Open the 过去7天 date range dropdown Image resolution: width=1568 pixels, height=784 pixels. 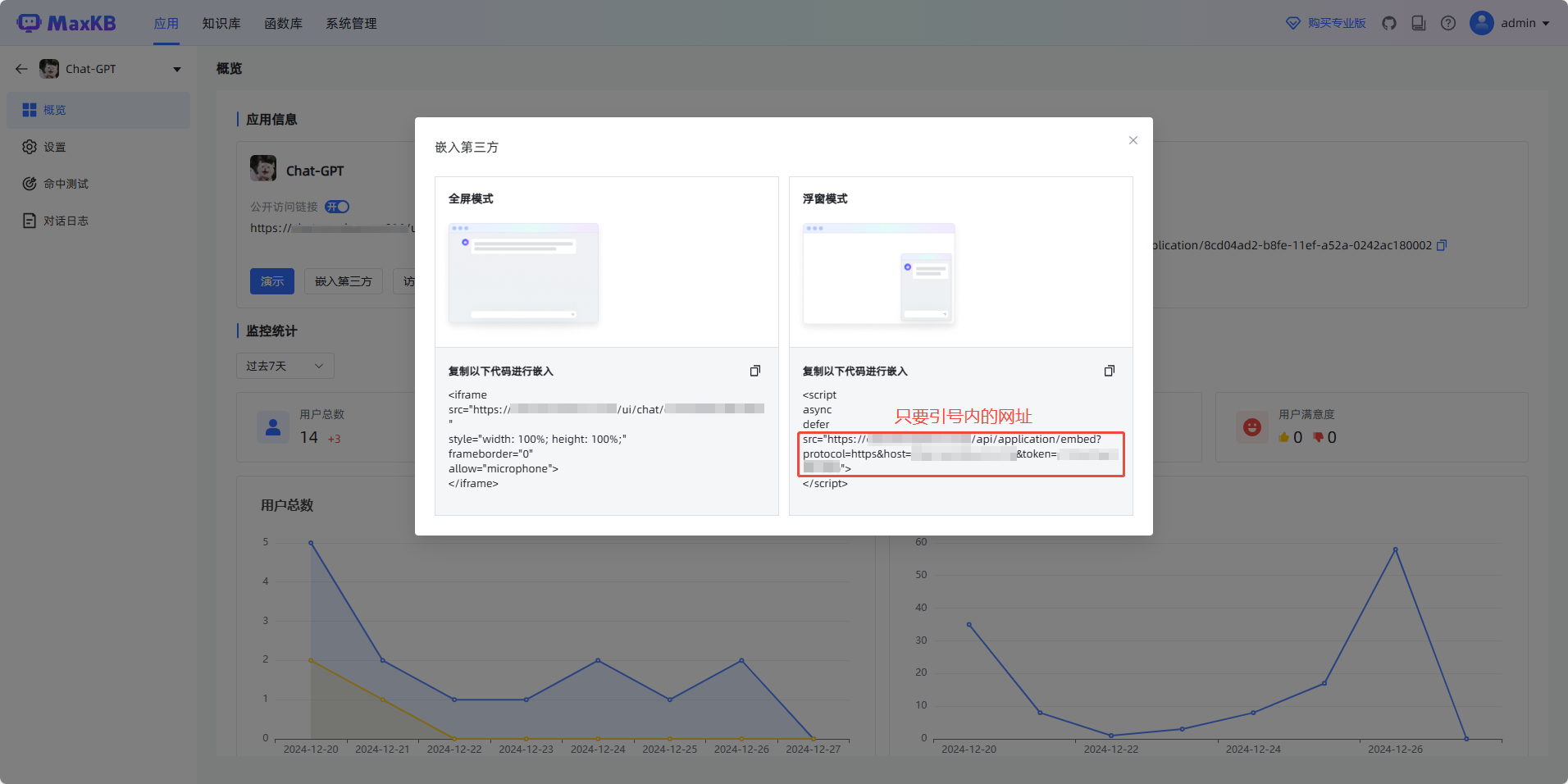click(x=285, y=366)
